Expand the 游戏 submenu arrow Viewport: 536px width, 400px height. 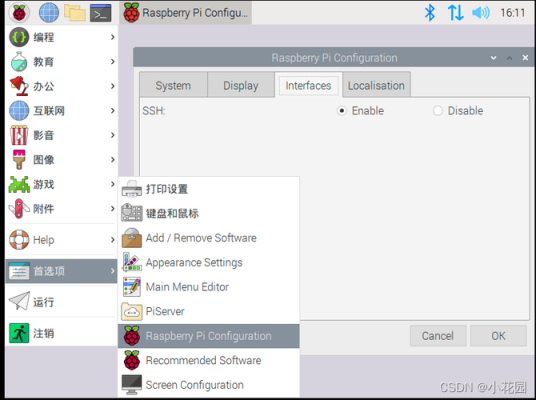click(x=112, y=184)
